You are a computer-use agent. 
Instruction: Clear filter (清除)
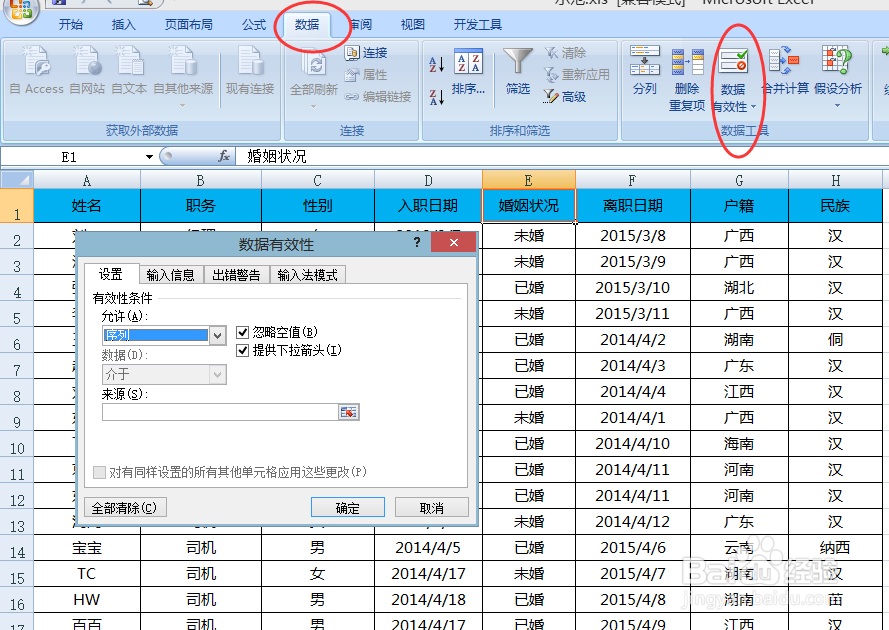coord(566,53)
